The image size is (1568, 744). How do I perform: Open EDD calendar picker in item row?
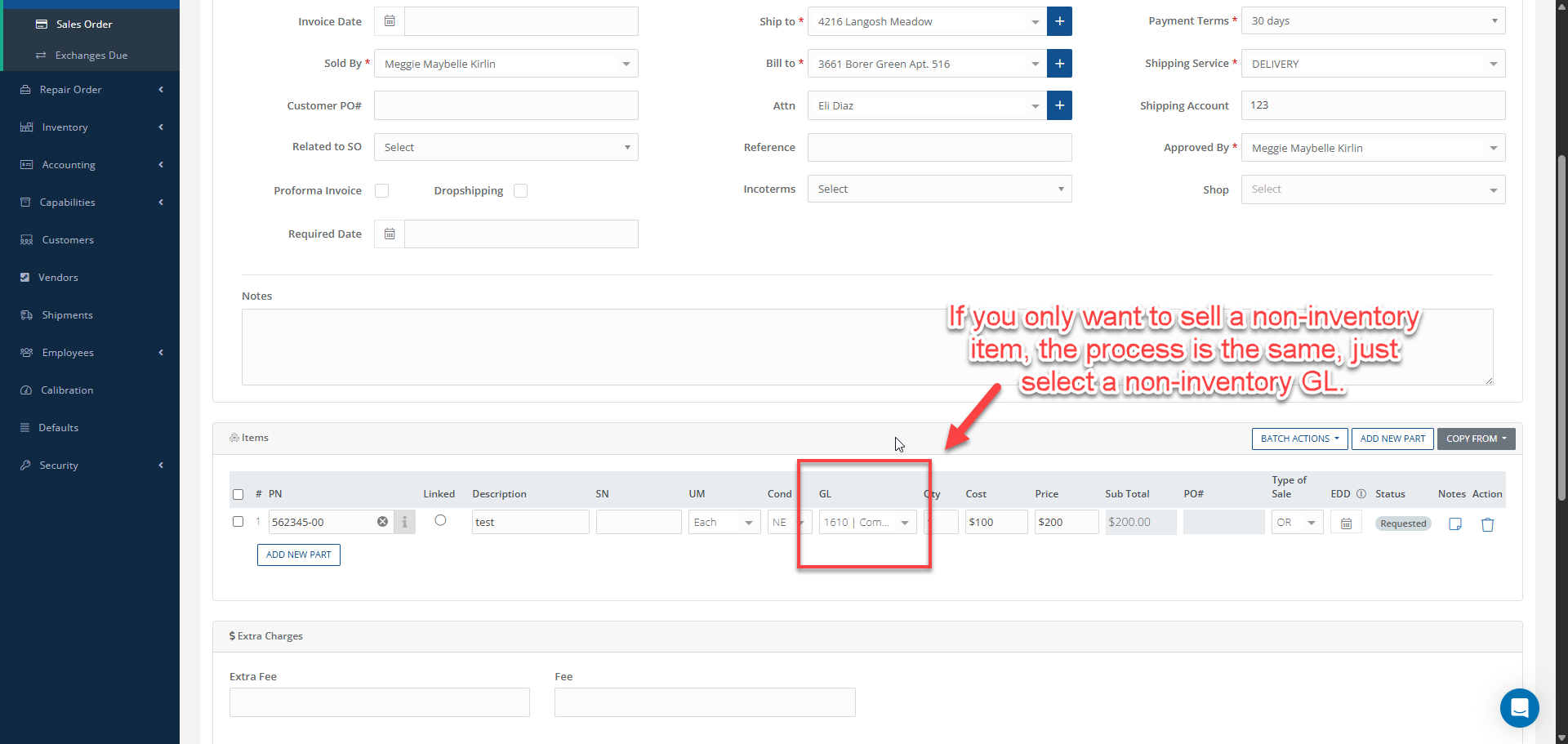[x=1346, y=523]
